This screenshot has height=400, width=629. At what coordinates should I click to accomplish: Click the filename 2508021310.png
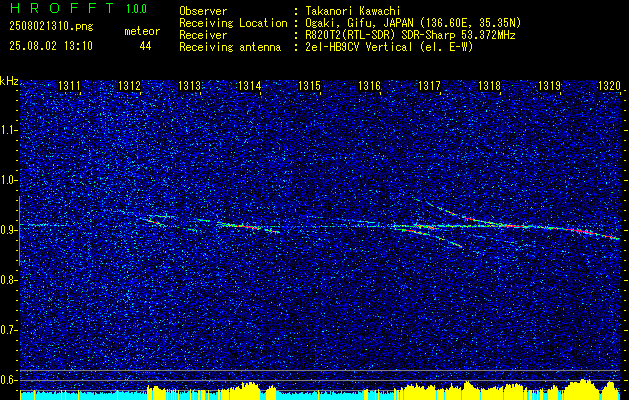click(x=51, y=27)
